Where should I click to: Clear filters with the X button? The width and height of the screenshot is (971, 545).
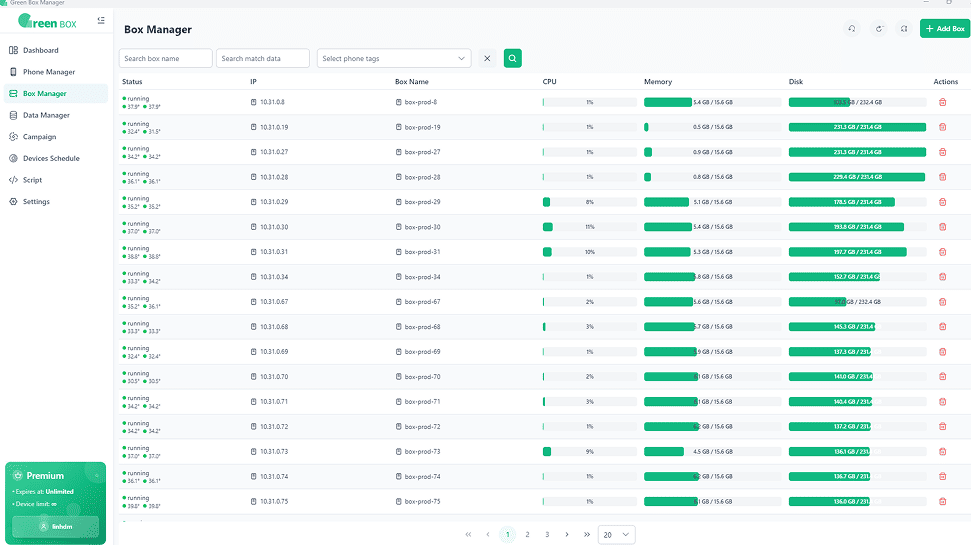click(487, 58)
